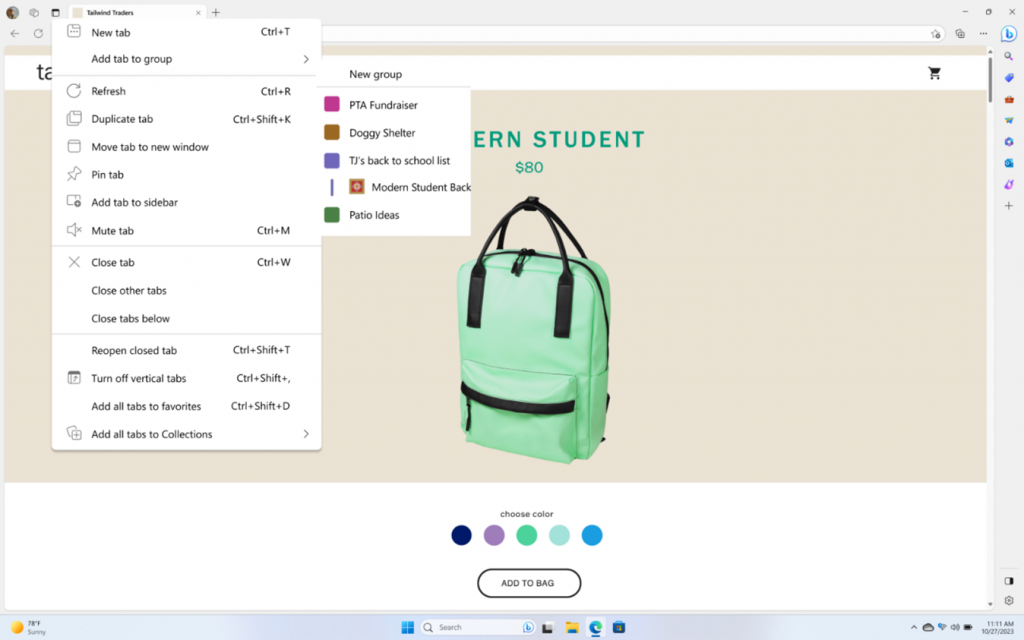This screenshot has width=1024, height=640.
Task: Select the PTA Fundraiser tab group
Action: [383, 105]
